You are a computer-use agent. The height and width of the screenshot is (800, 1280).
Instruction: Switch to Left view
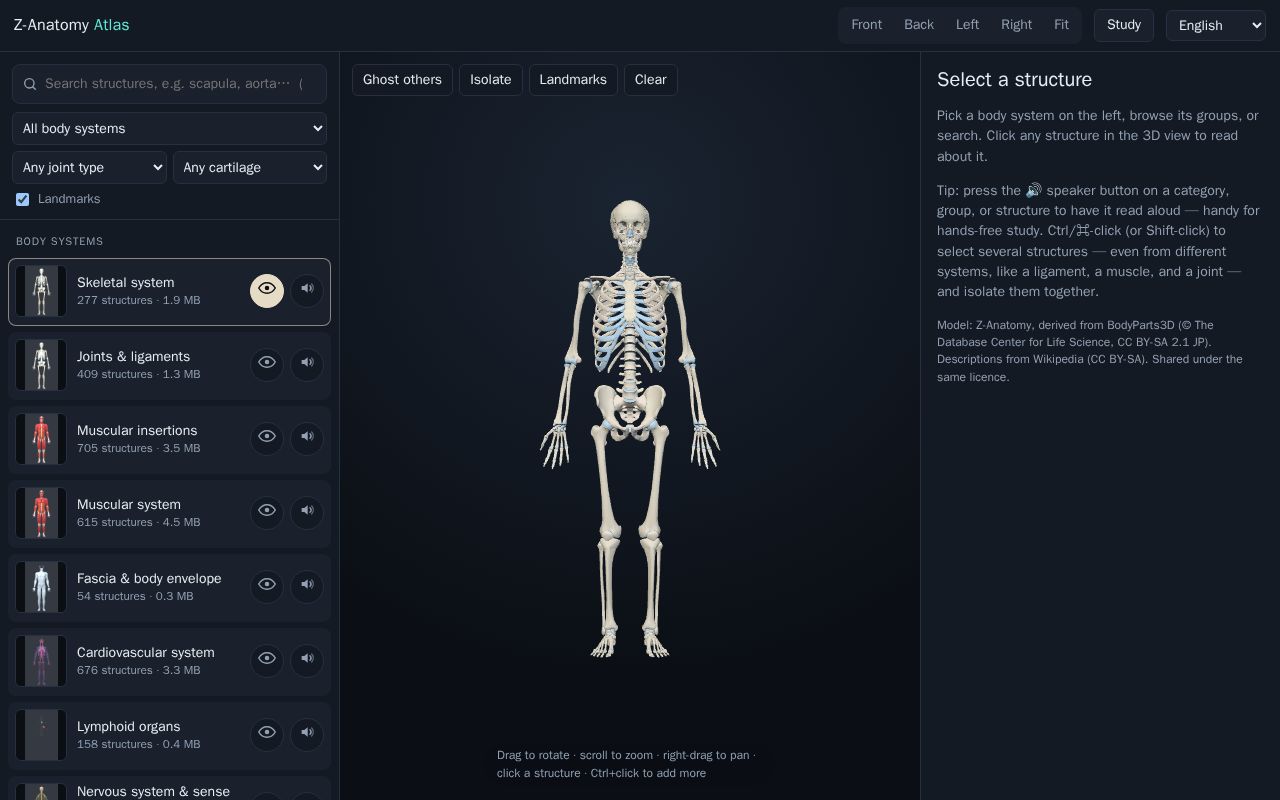967,25
